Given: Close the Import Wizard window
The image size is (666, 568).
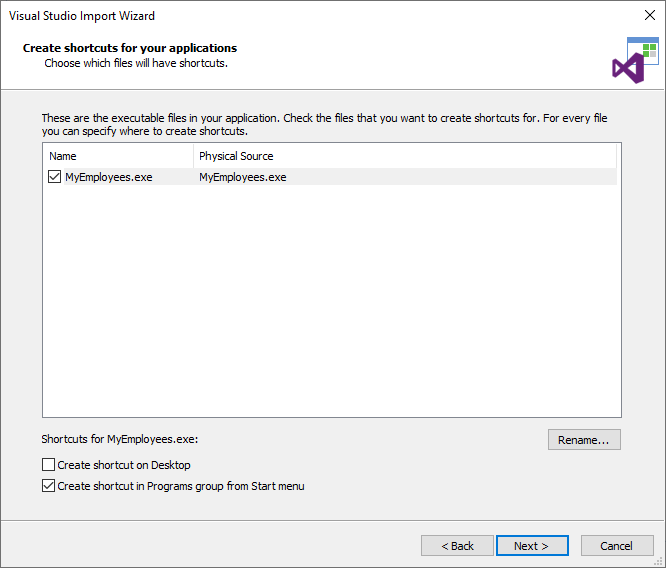Looking at the screenshot, I should tap(649, 15).
